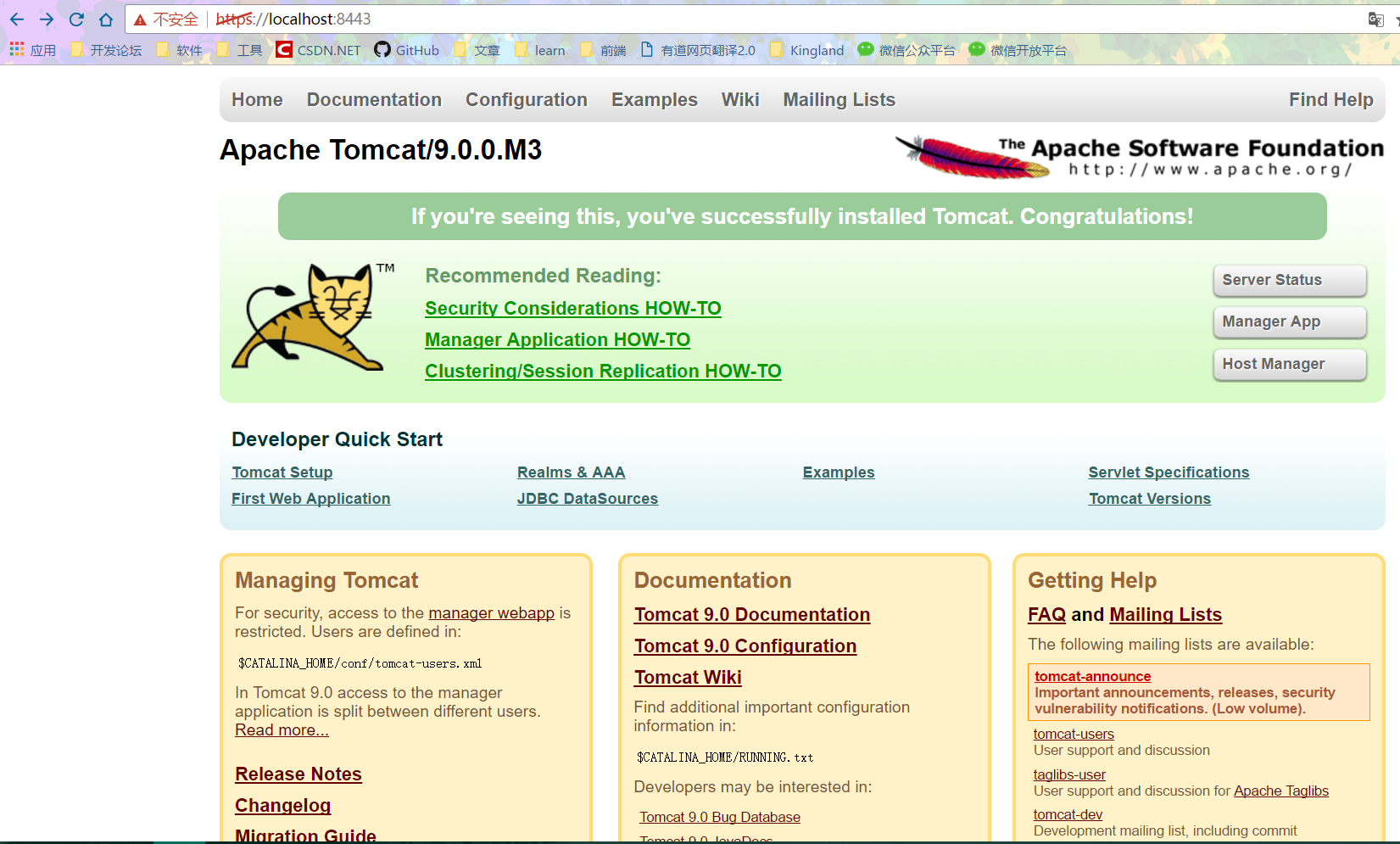Open the Kingland bookmark folder
Image resolution: width=1400 pixels, height=844 pixels.
tap(807, 50)
